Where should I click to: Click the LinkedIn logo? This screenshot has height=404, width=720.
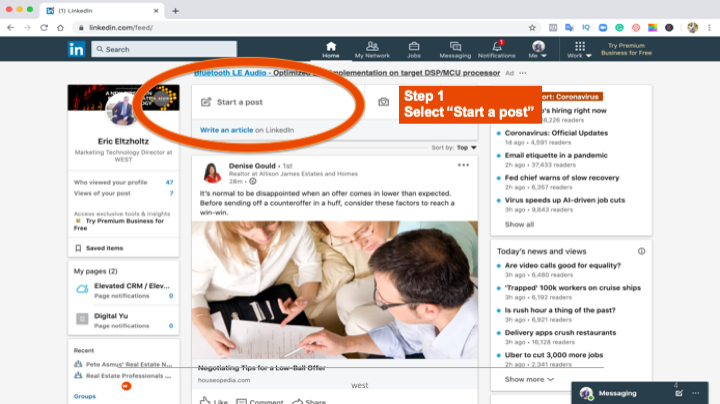77,49
